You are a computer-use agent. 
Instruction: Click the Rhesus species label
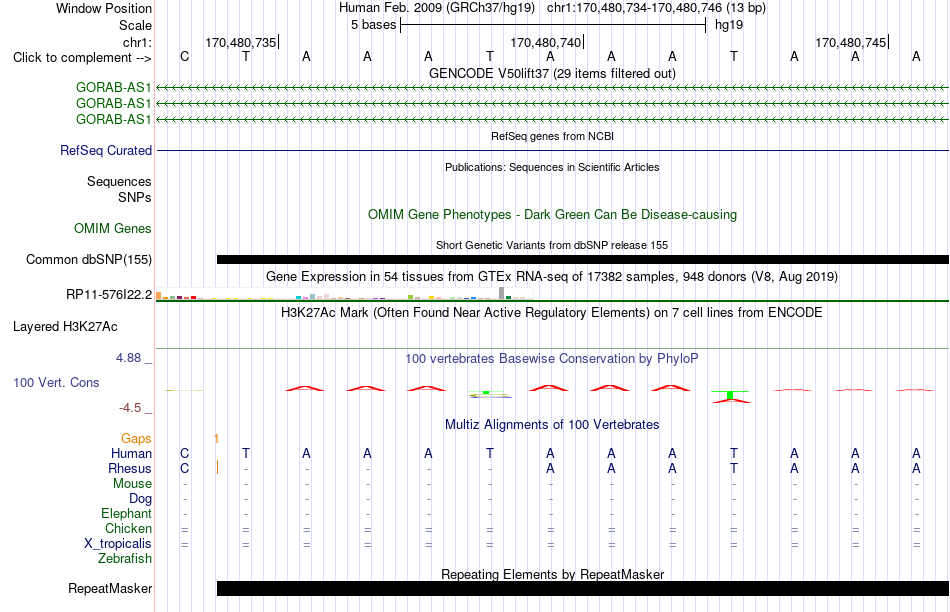(x=130, y=468)
